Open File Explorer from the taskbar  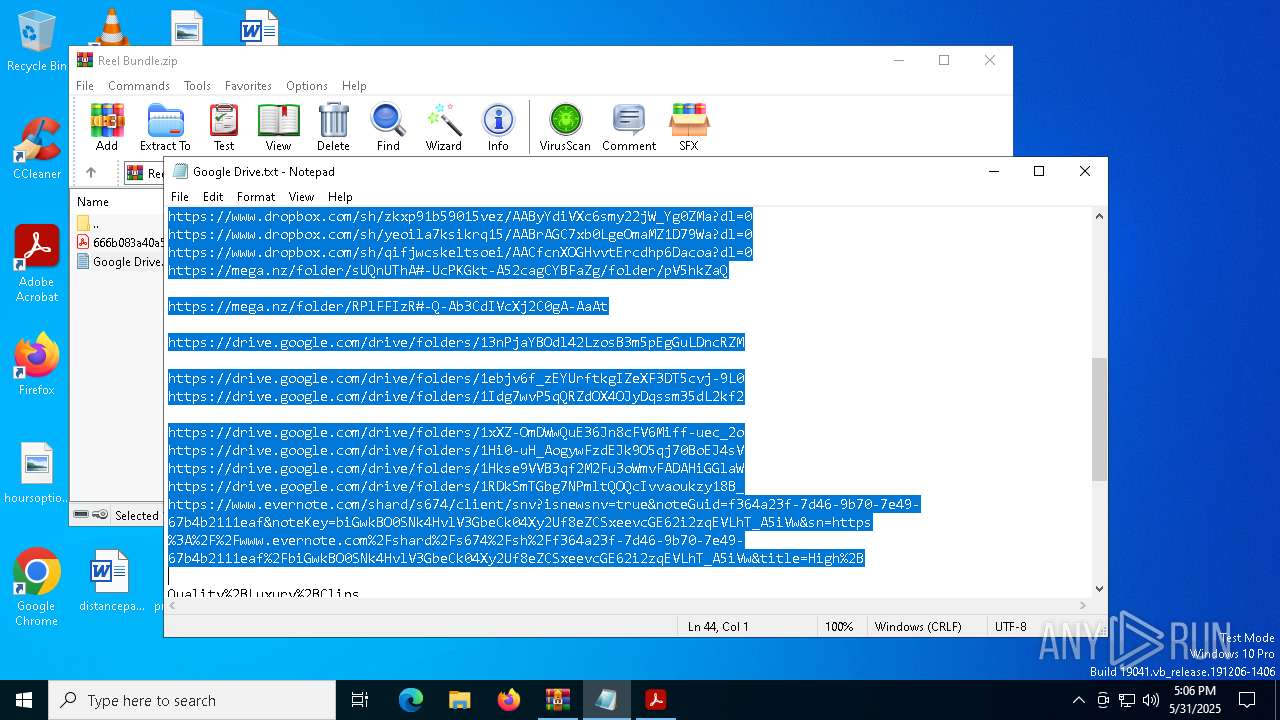click(x=460, y=700)
